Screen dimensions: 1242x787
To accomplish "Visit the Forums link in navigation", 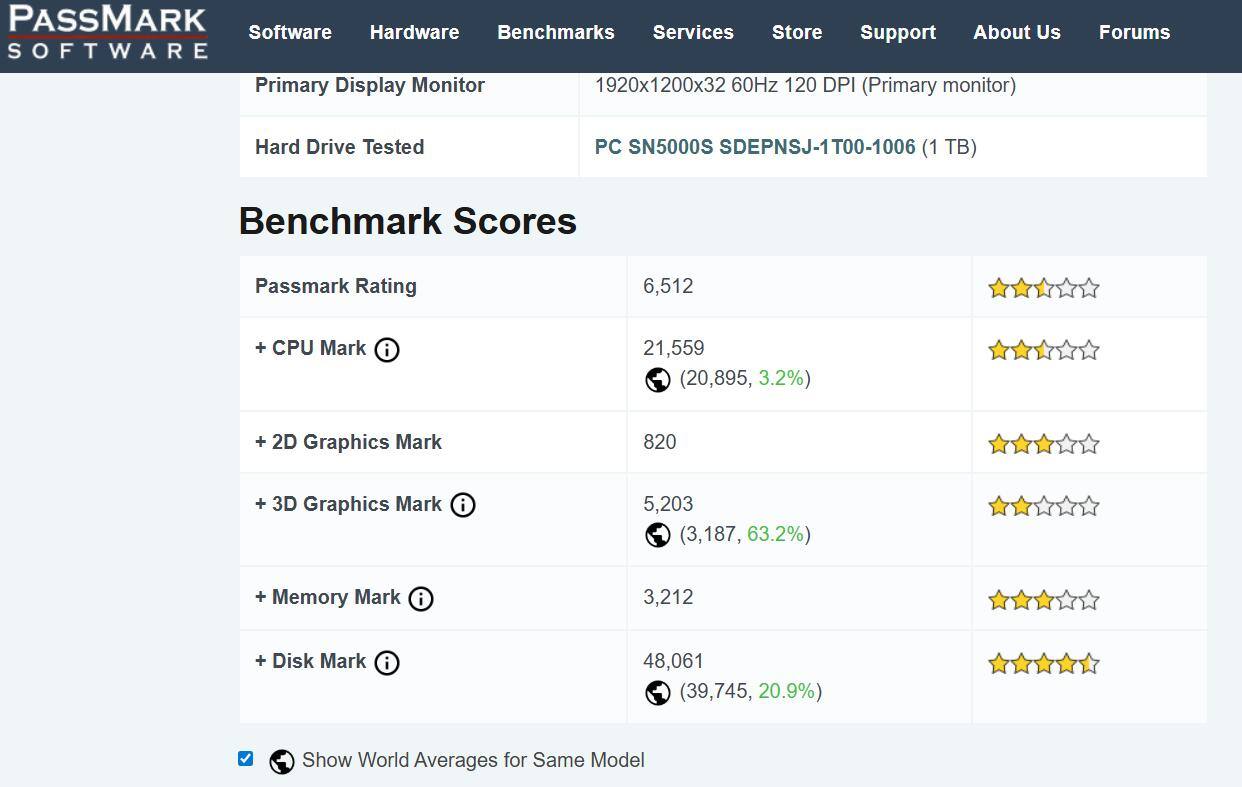I will (x=1134, y=32).
